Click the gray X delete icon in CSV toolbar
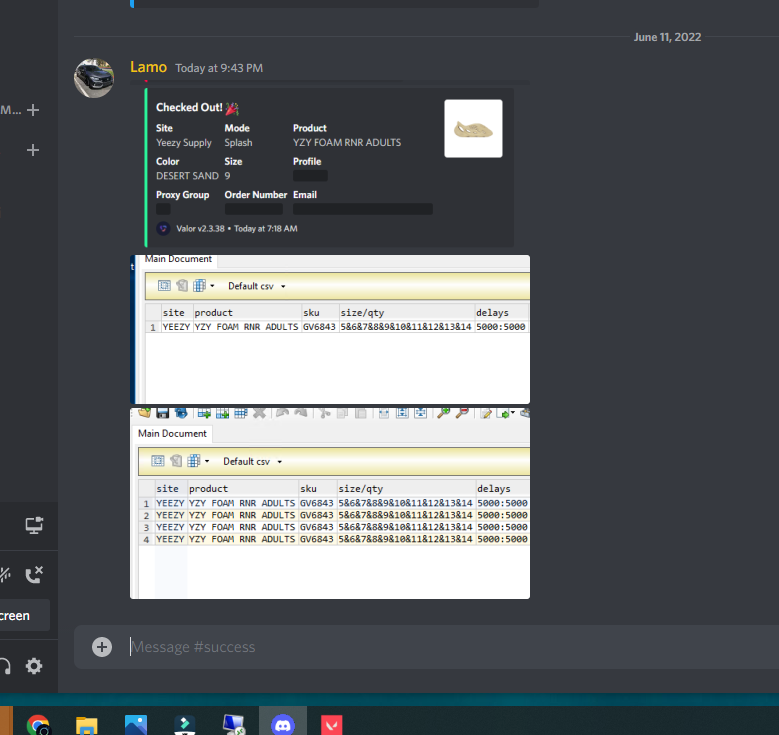 coord(259,413)
